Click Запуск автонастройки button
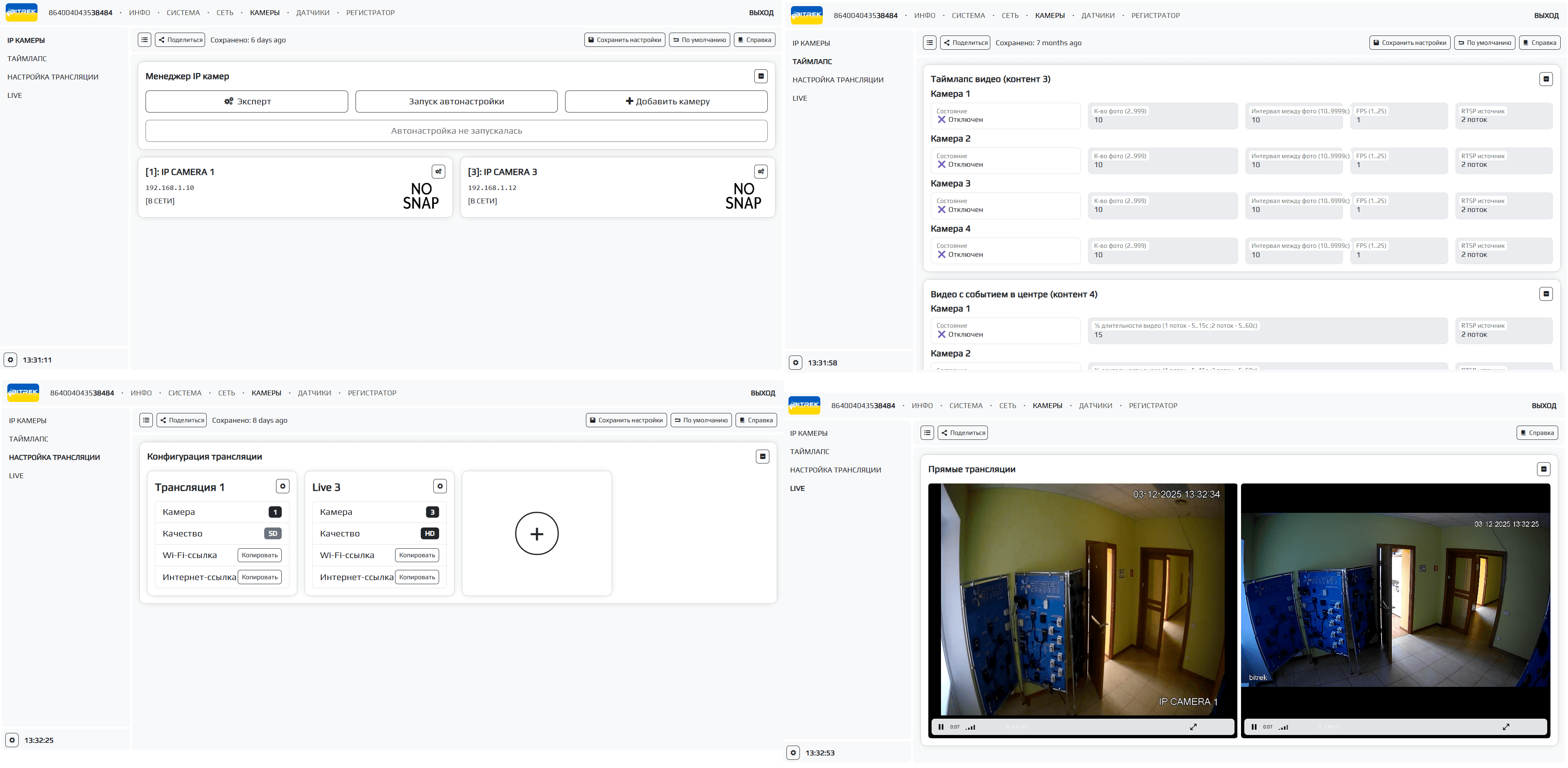The height and width of the screenshot is (768, 1568). coord(456,102)
